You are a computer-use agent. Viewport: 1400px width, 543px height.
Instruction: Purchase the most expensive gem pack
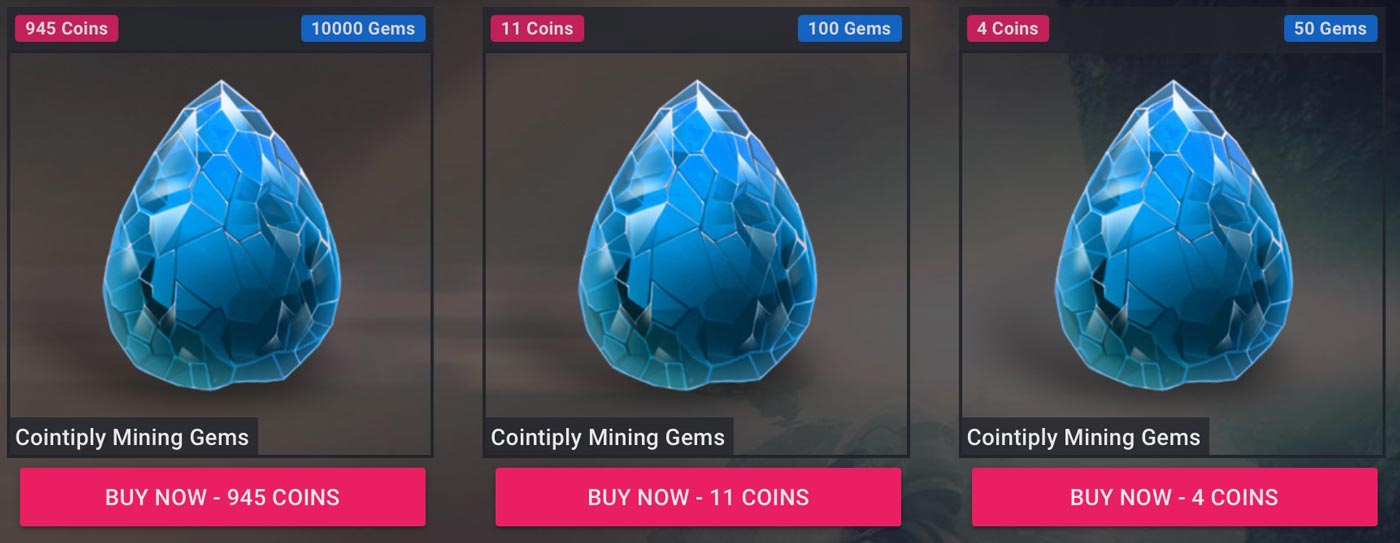pos(222,497)
